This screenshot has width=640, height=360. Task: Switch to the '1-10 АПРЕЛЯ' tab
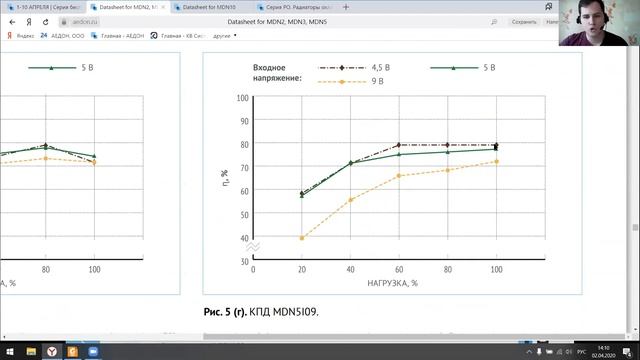[x=44, y=7]
